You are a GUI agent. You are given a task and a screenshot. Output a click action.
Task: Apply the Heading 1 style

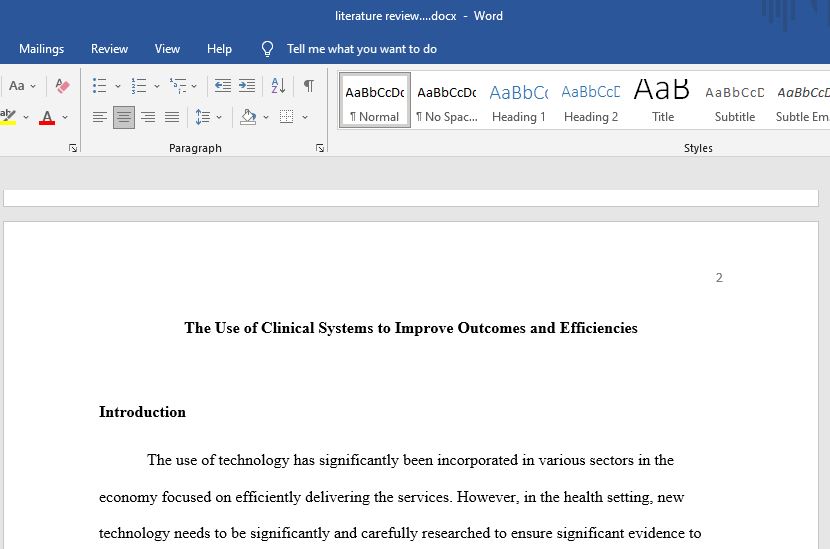pos(518,101)
